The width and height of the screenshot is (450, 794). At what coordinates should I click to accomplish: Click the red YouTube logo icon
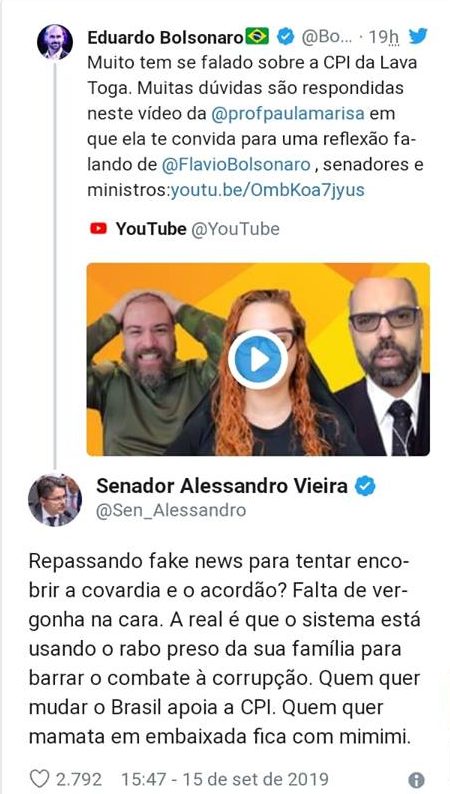(x=98, y=229)
